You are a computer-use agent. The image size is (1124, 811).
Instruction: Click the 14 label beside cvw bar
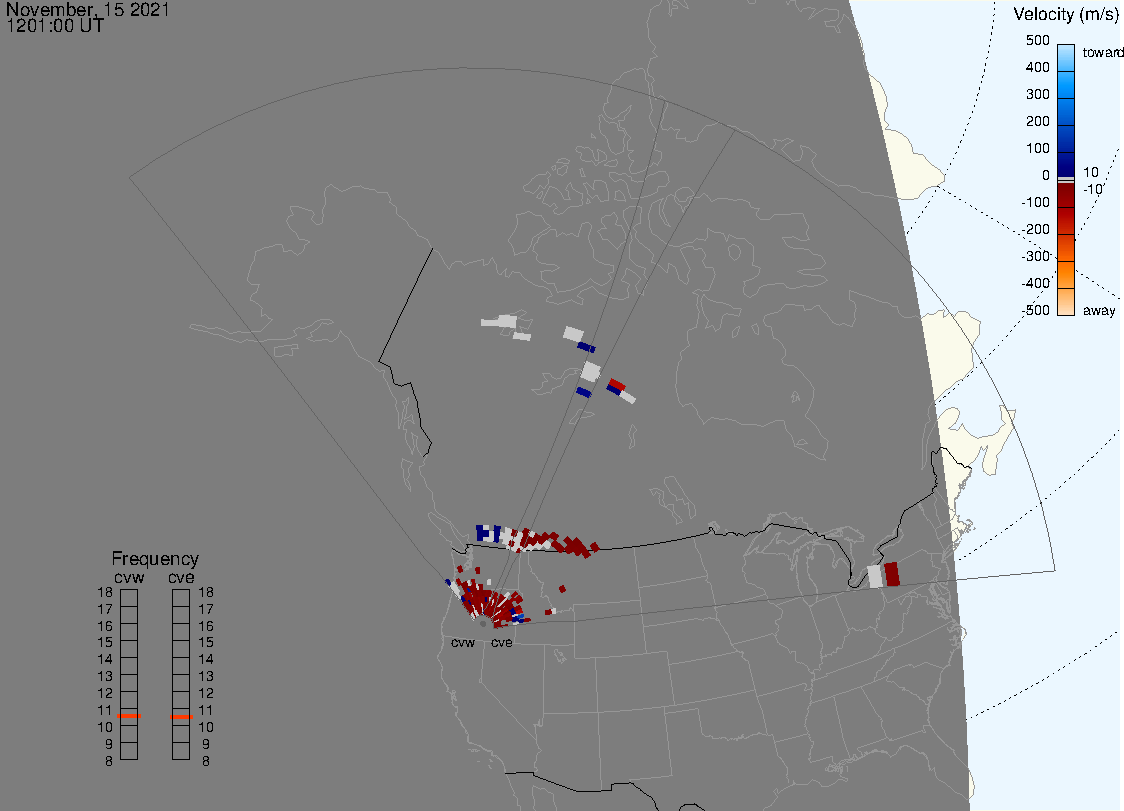coord(105,660)
